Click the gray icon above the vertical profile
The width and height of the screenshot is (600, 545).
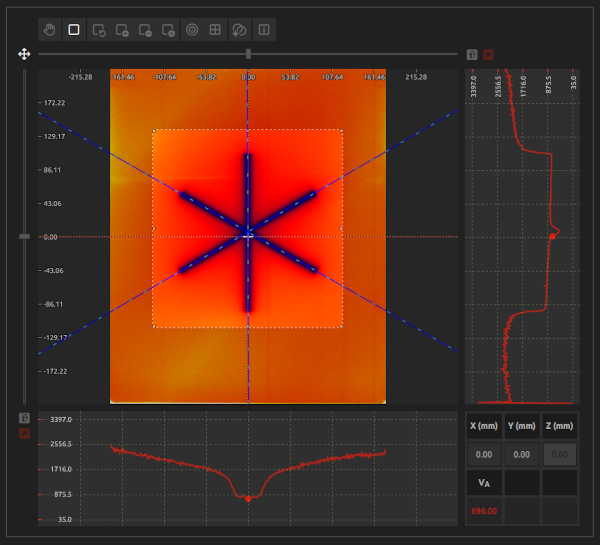coord(472,55)
